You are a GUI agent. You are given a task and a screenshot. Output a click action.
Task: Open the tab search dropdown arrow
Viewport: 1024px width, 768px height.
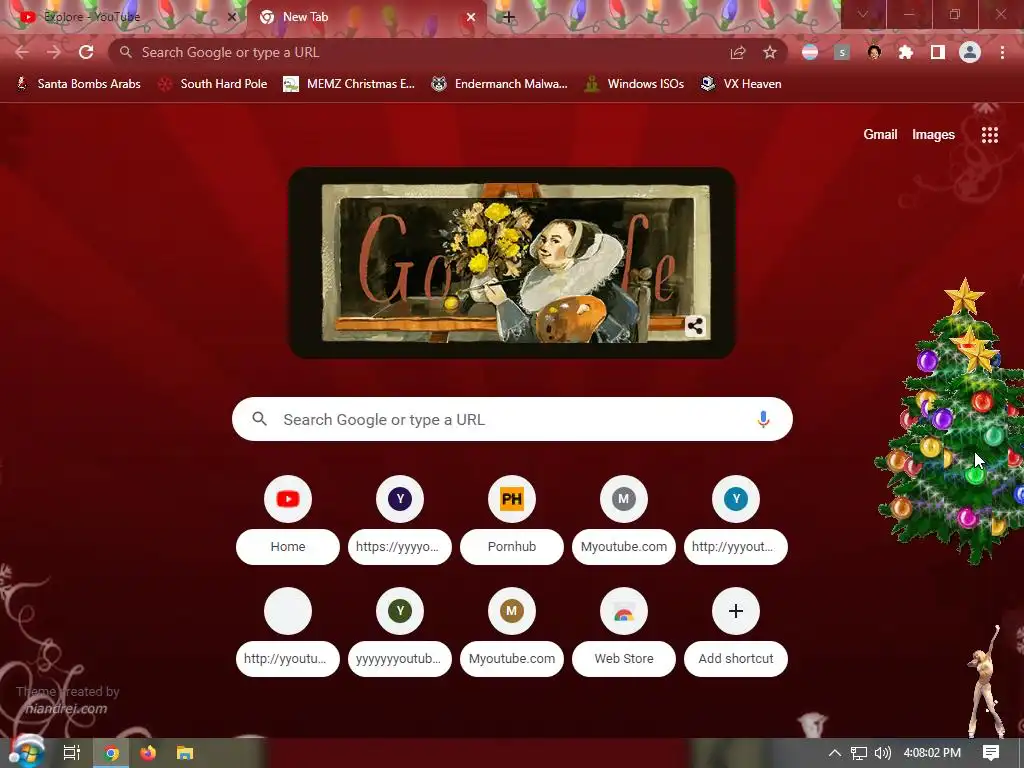863,14
